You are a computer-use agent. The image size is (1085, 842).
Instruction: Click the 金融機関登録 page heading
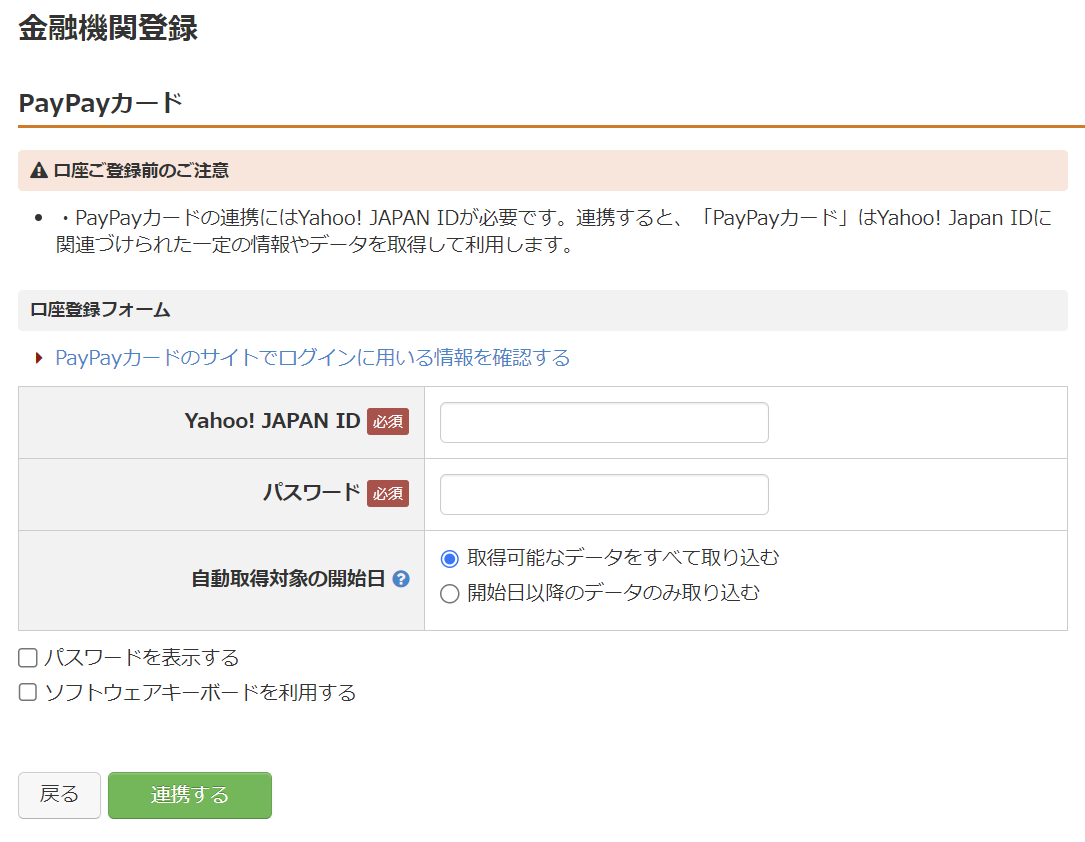pyautogui.click(x=106, y=28)
